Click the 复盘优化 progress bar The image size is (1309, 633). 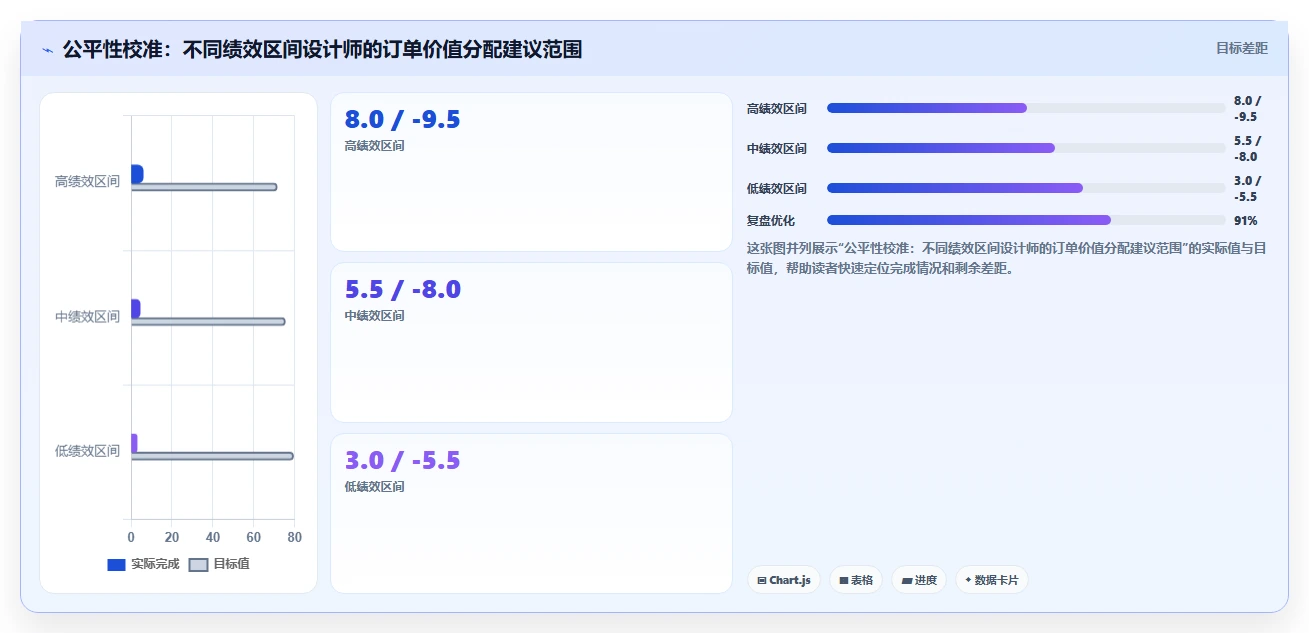click(1026, 220)
